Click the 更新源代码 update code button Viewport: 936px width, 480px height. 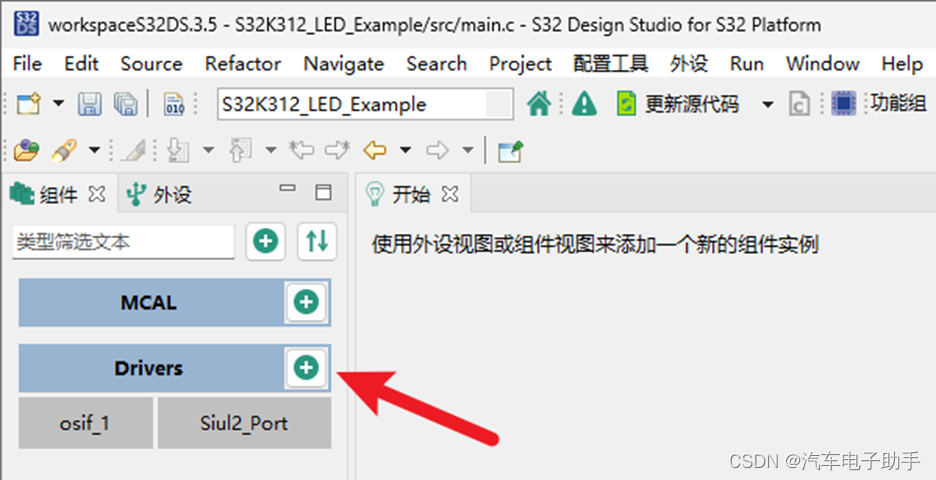(678, 104)
